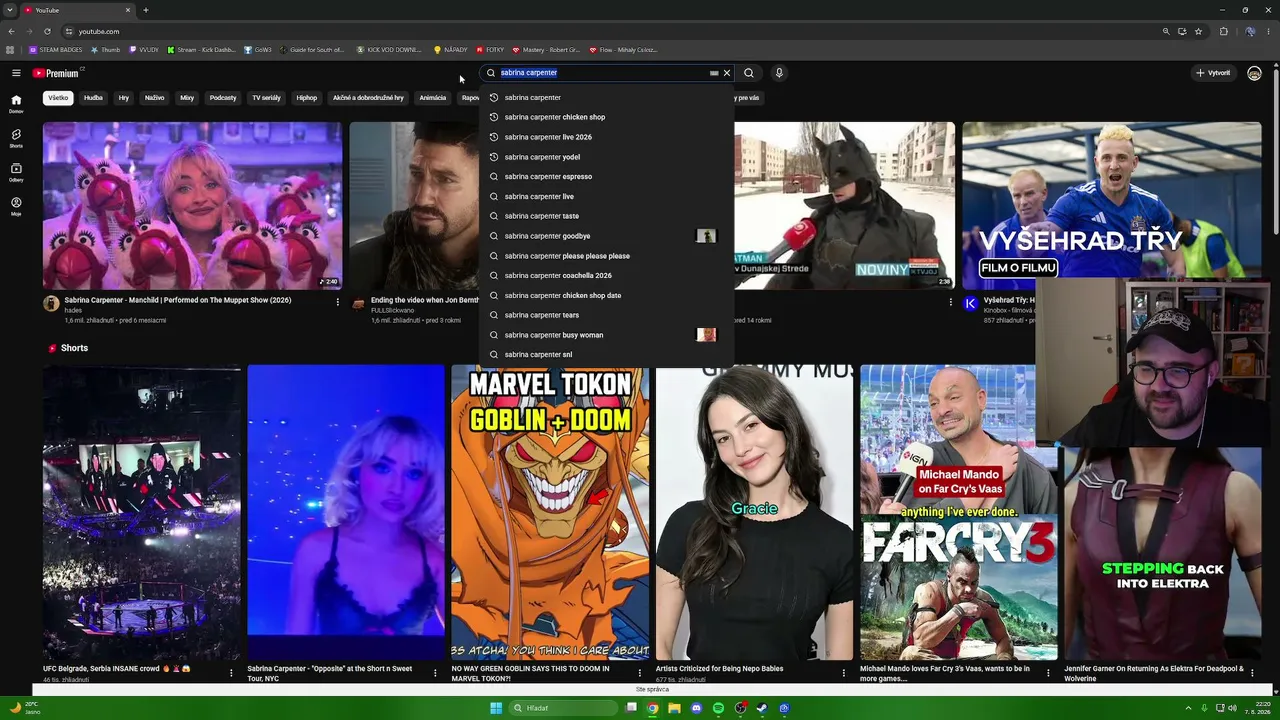The image size is (1280, 720).
Task: Clear the YouTube search box text
Action: [x=727, y=73]
